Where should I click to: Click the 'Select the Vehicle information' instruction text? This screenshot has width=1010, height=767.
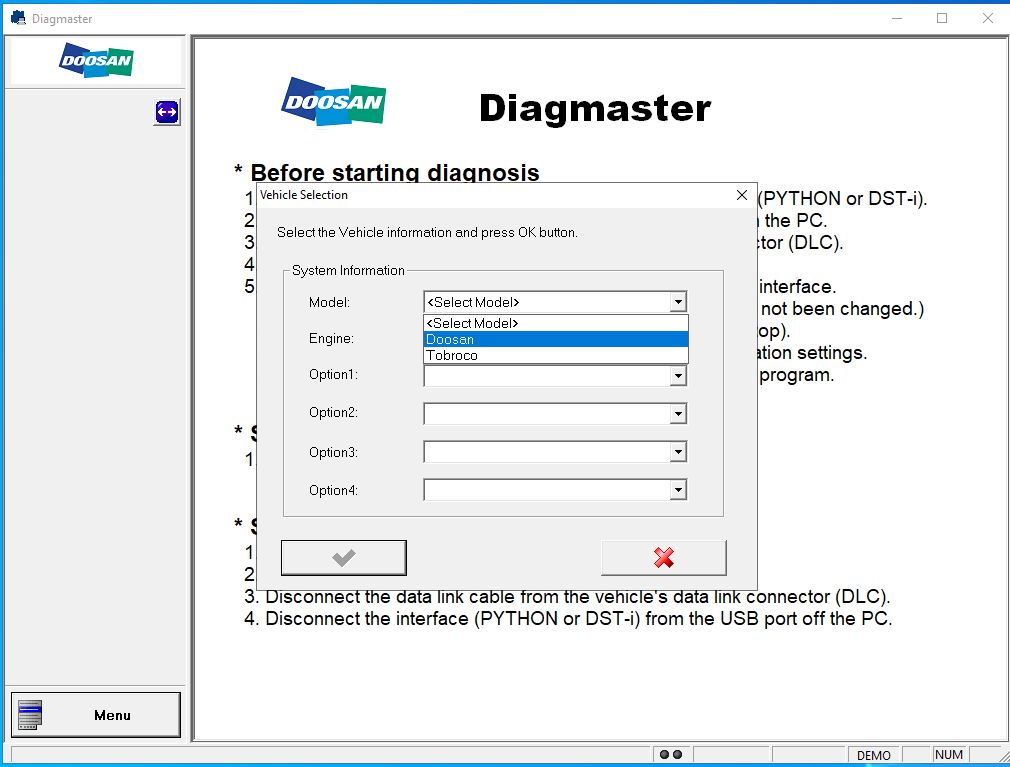[427, 232]
